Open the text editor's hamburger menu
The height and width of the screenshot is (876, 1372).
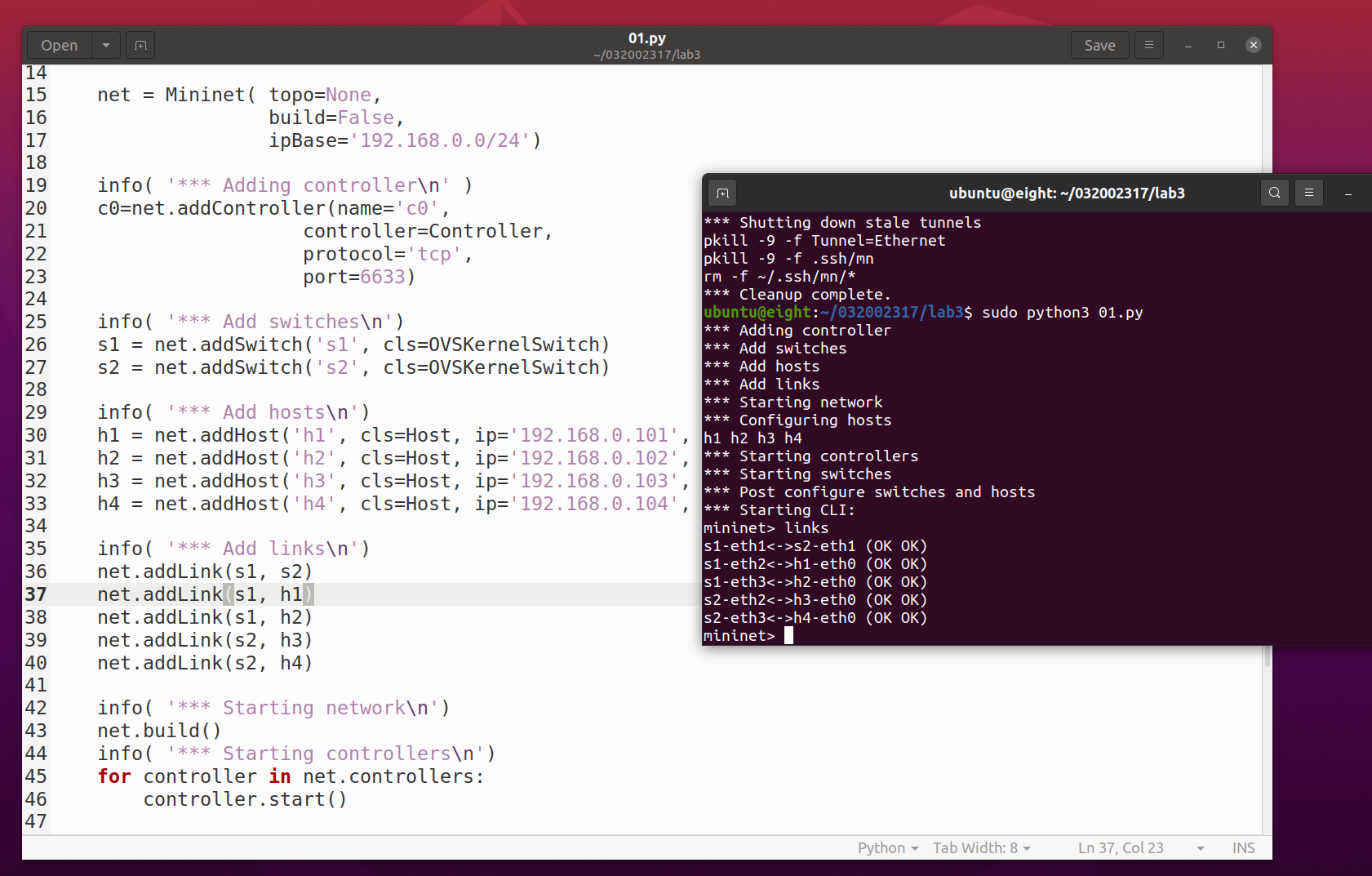click(x=1149, y=46)
